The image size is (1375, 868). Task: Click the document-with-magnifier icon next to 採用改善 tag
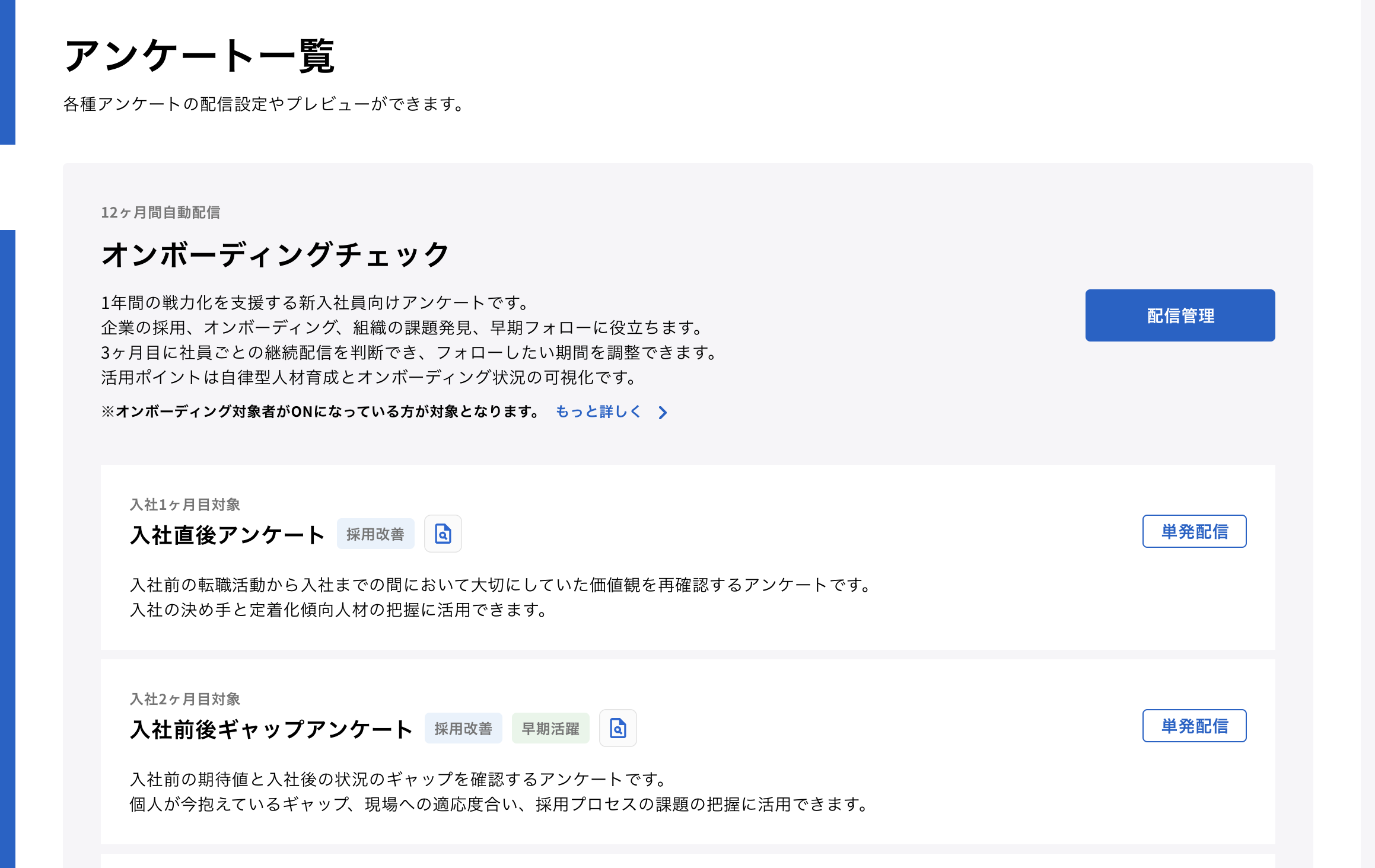[443, 533]
